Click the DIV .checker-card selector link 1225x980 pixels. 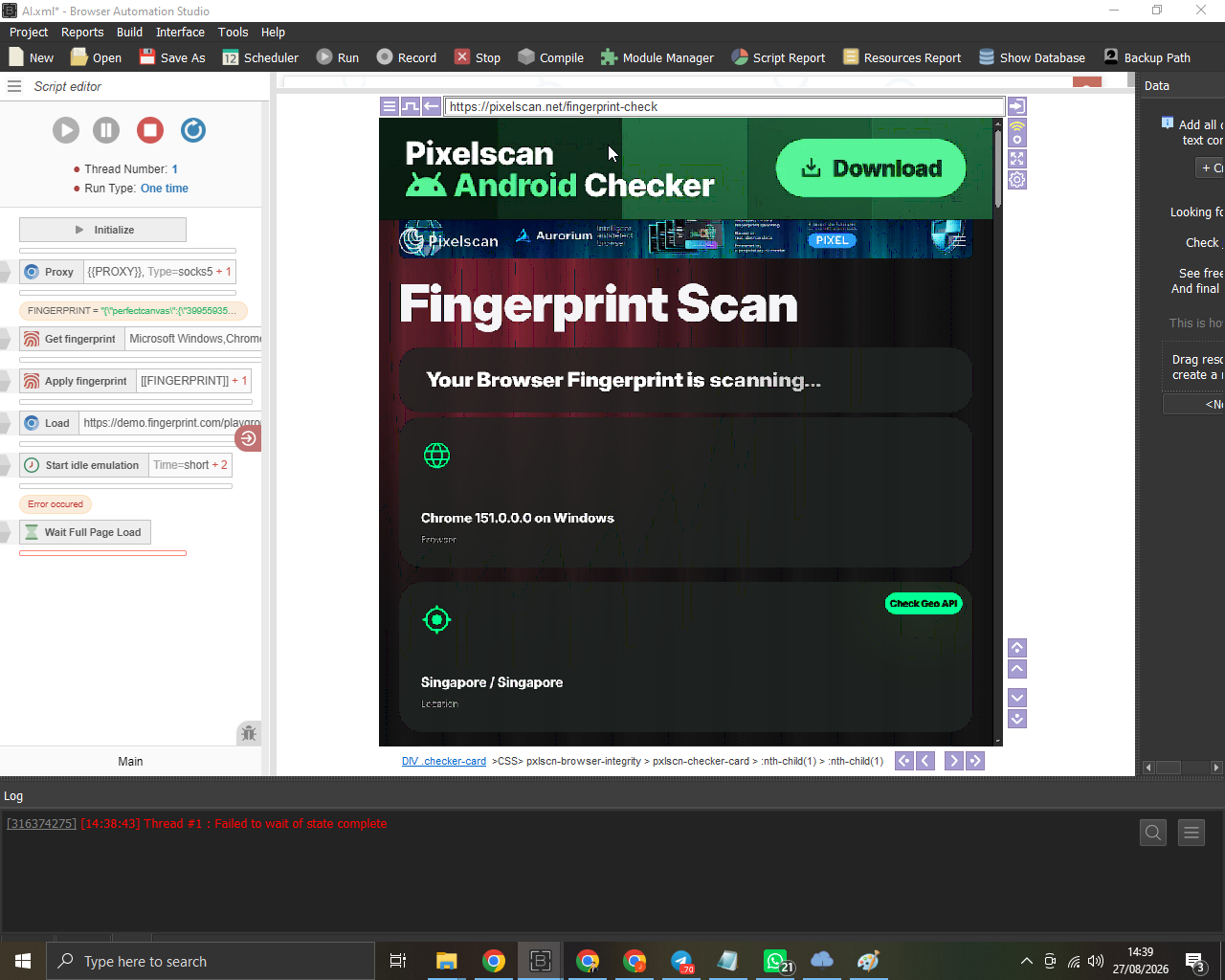point(444,762)
